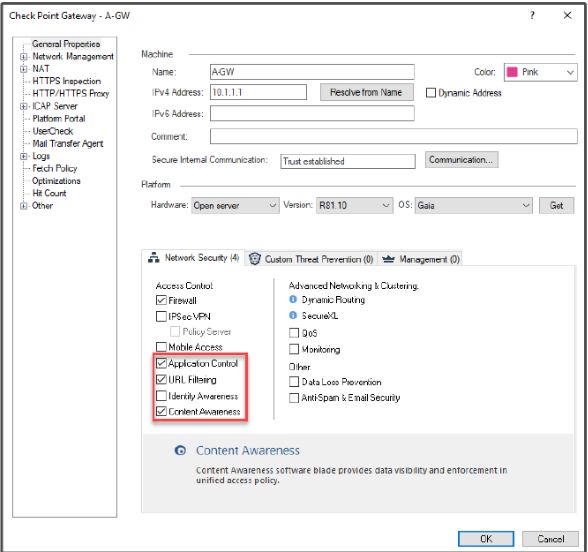Click the SecureXL info icon
This screenshot has height=552, width=588.
[293, 315]
